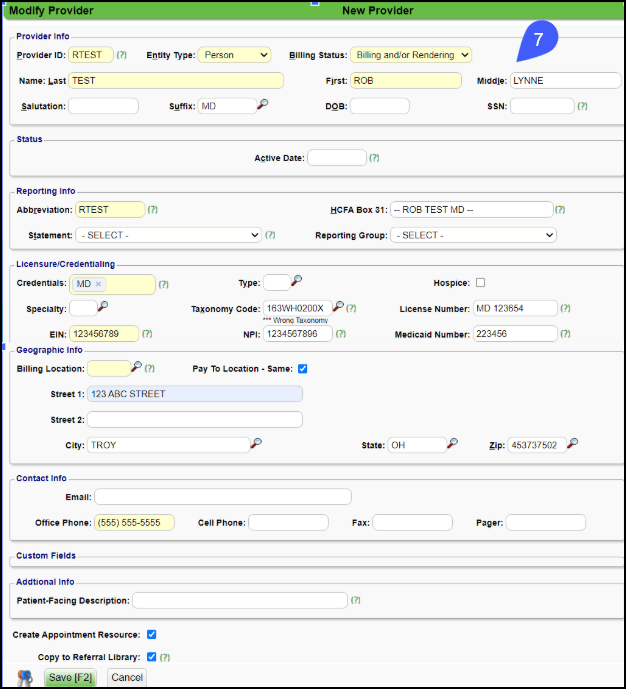Enable the Hospice checkbox

481,283
